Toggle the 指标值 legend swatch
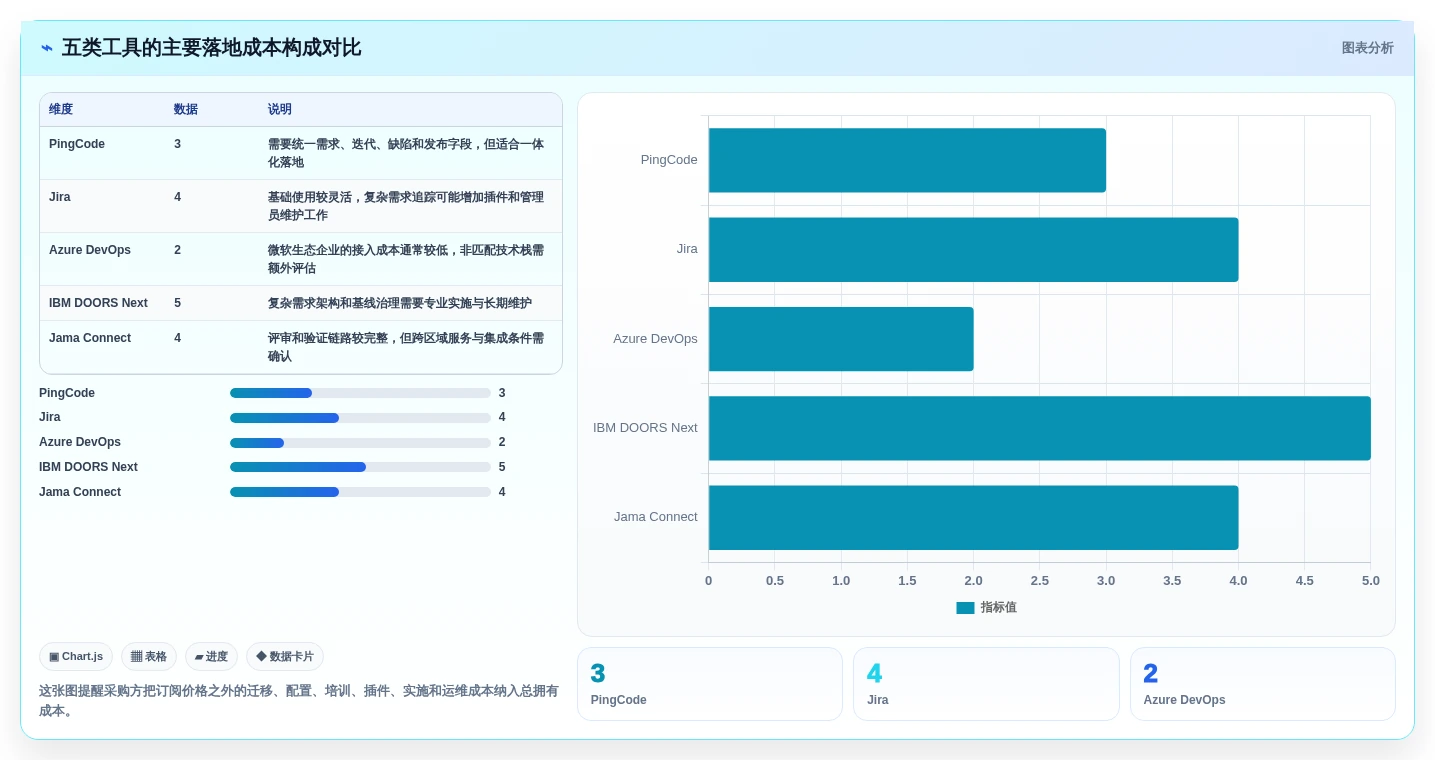1435x760 pixels. coord(965,607)
